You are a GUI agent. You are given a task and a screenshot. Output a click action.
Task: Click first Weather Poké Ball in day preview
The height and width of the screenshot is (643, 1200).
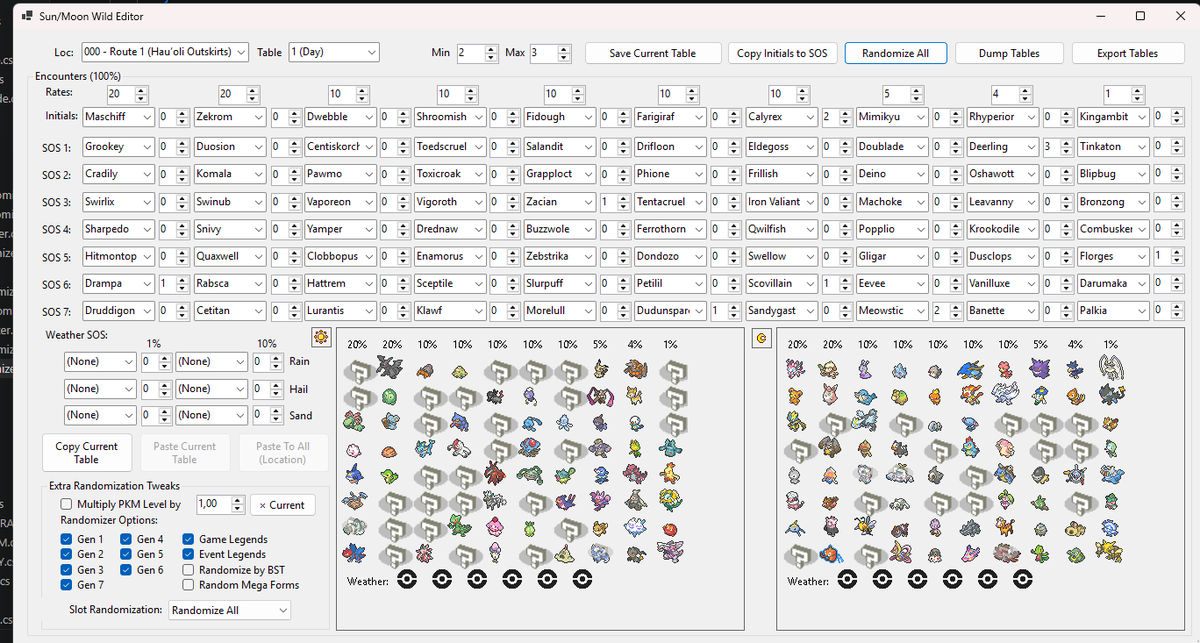(407, 579)
